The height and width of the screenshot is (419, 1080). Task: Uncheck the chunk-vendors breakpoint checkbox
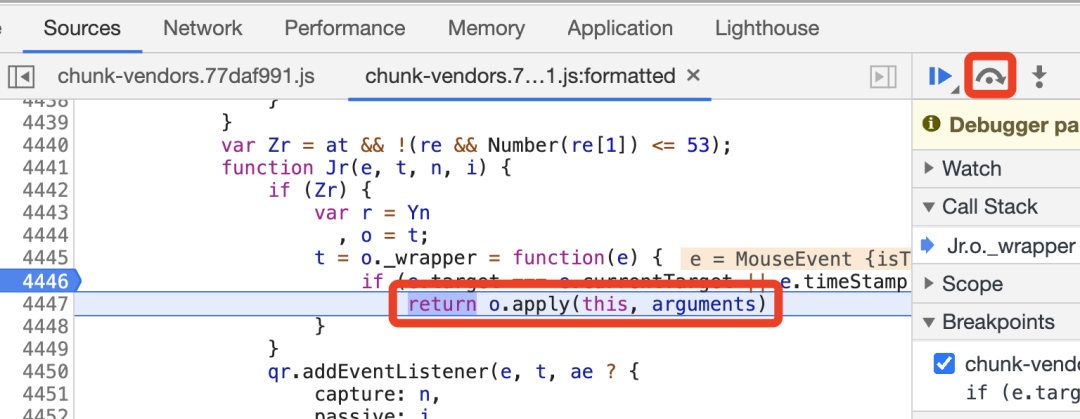[x=944, y=363]
